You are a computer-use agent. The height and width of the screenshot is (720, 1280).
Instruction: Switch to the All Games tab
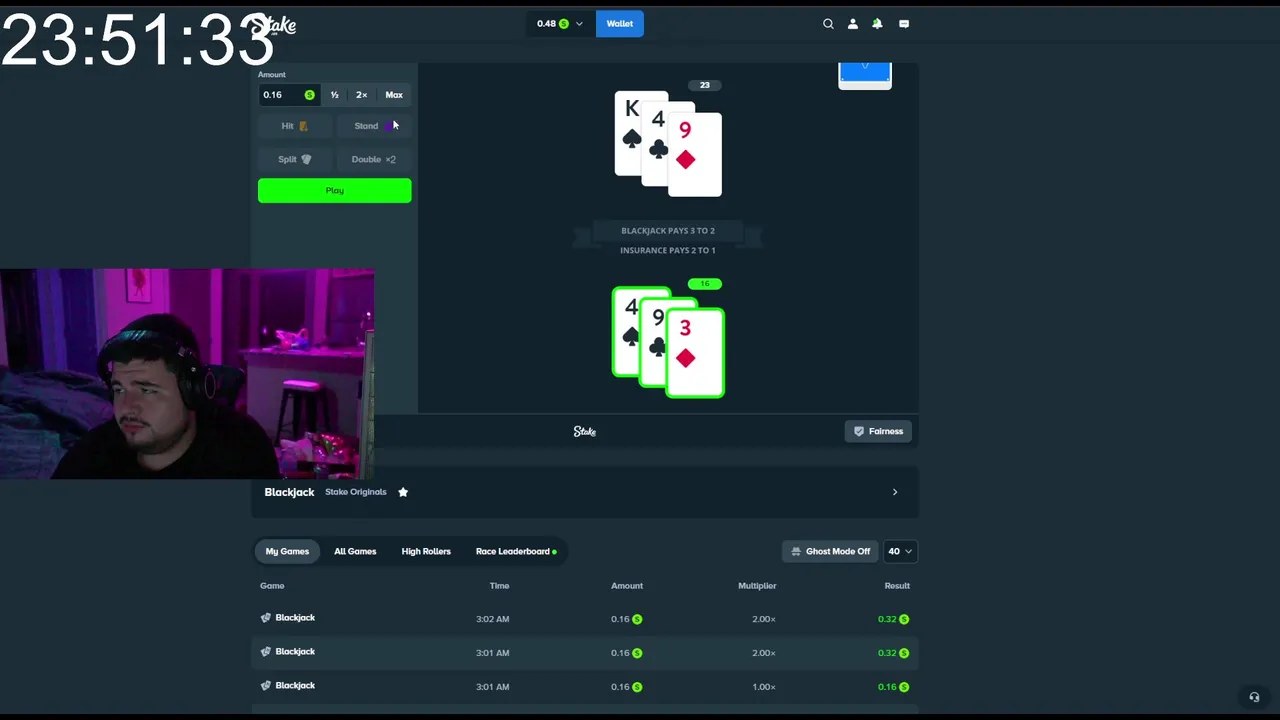pyautogui.click(x=355, y=551)
